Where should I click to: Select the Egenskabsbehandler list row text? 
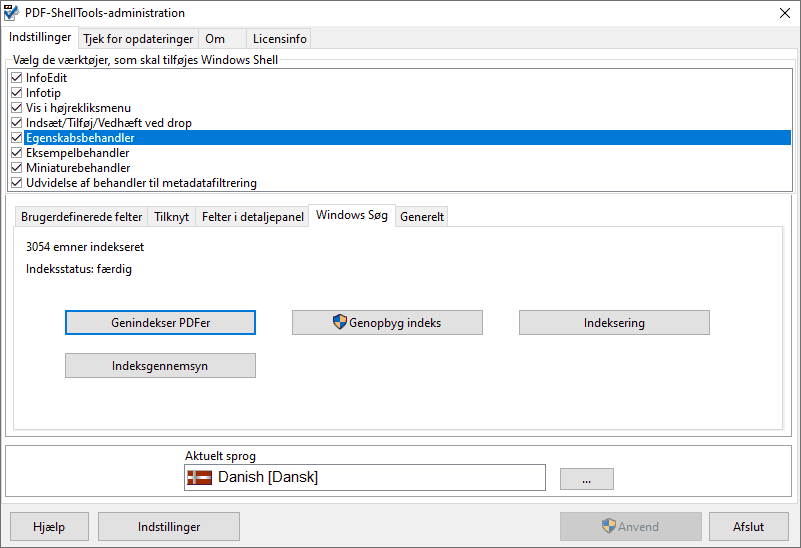point(80,138)
